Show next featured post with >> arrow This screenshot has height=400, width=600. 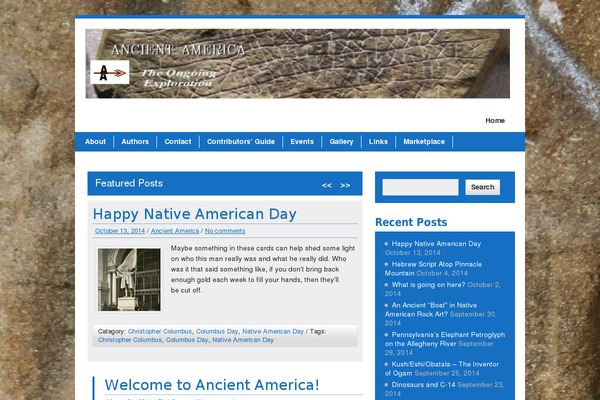[x=345, y=185]
